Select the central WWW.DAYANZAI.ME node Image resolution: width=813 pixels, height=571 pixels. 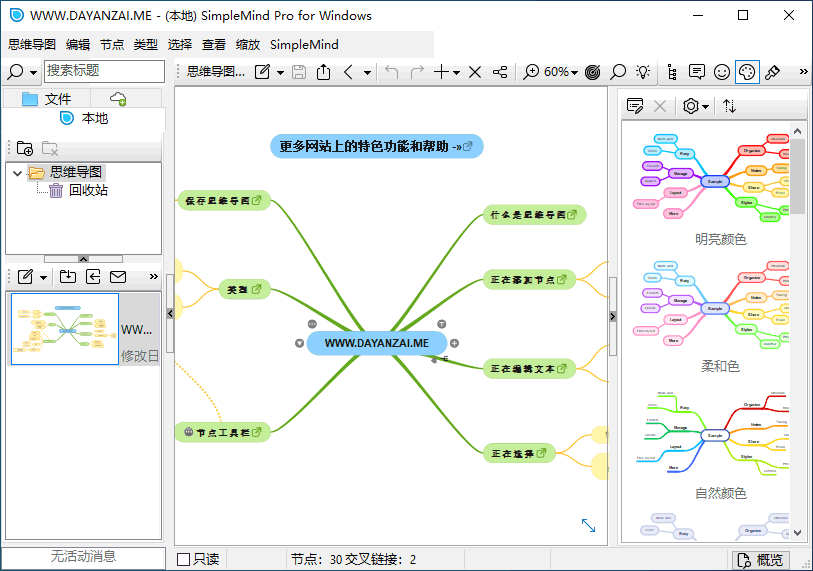click(377, 343)
